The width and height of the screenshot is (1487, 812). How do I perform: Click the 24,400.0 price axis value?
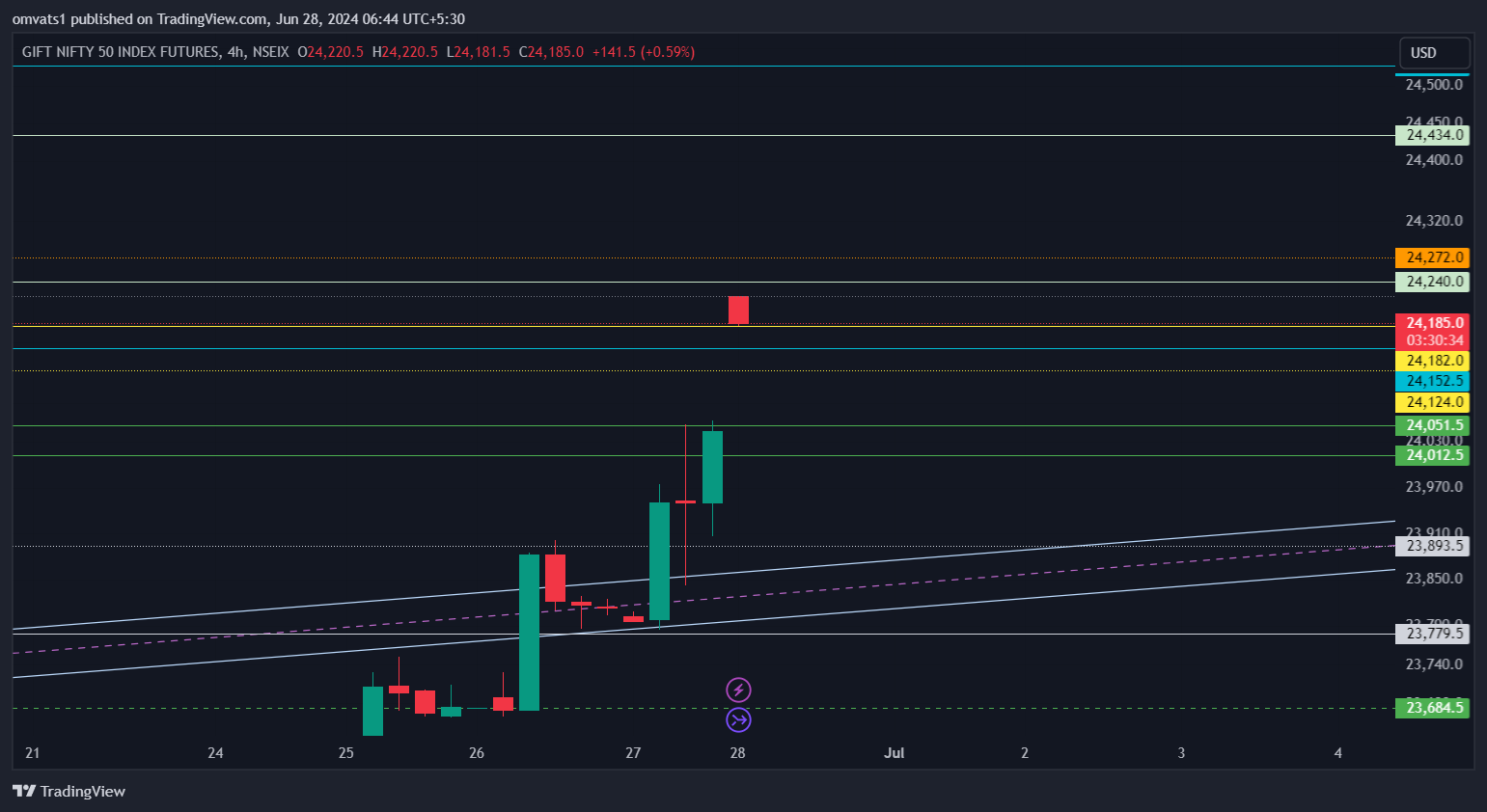[1434, 160]
